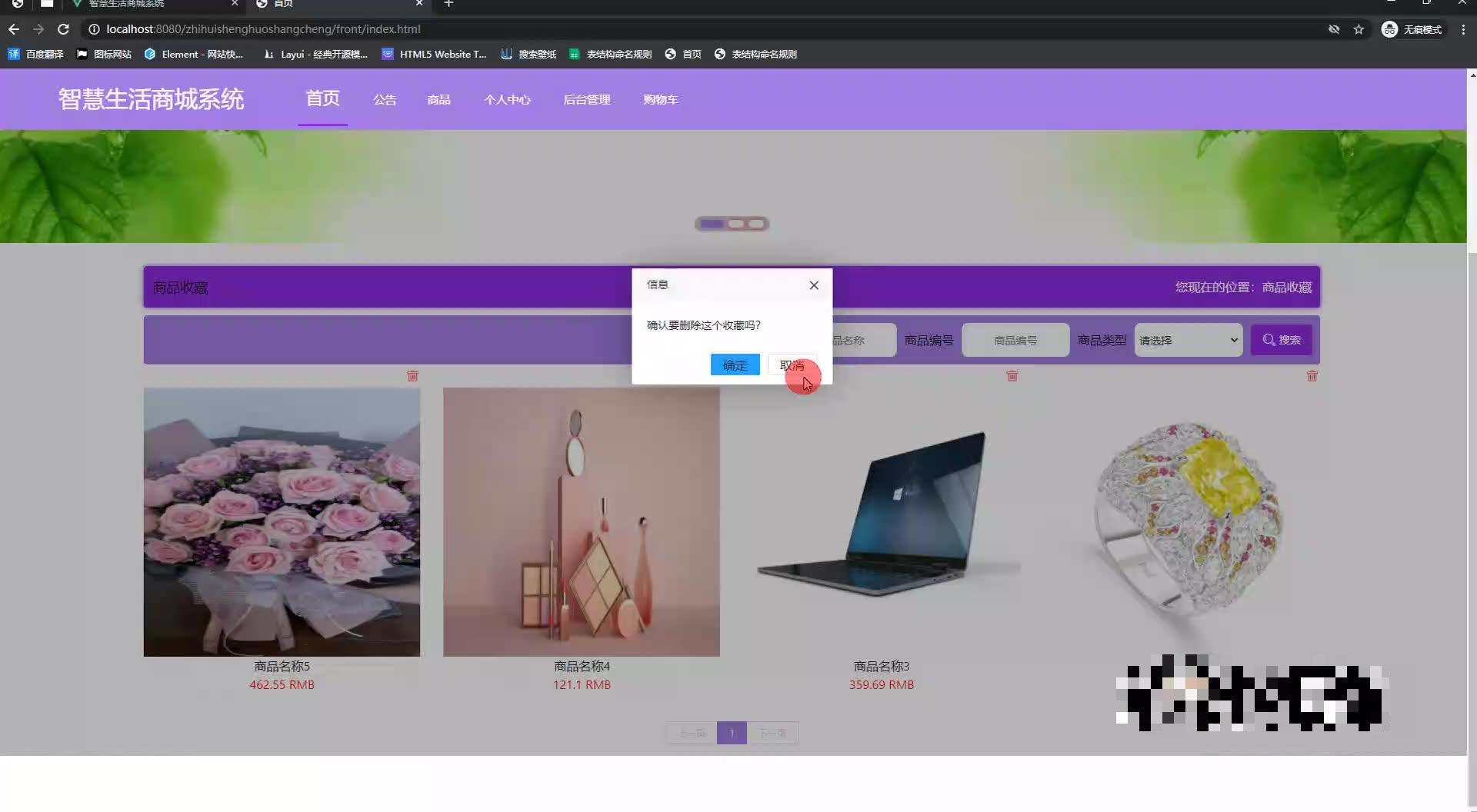
Task: Click the 商品编号 input field
Action: click(1015, 340)
